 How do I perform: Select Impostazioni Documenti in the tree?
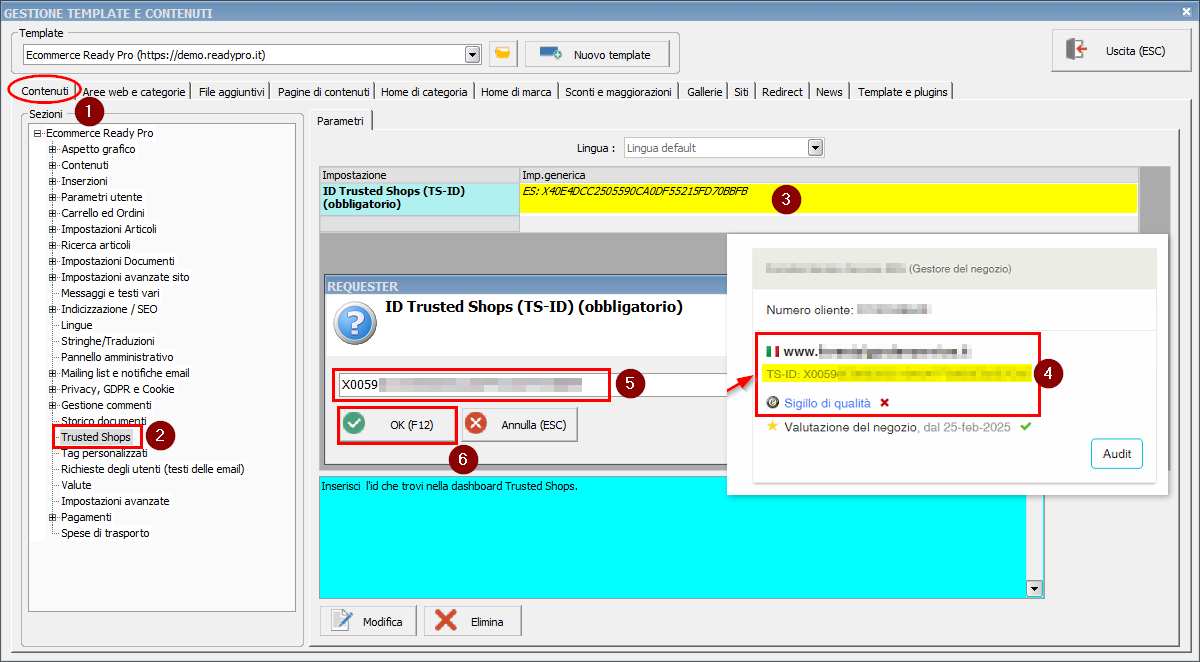tap(118, 261)
